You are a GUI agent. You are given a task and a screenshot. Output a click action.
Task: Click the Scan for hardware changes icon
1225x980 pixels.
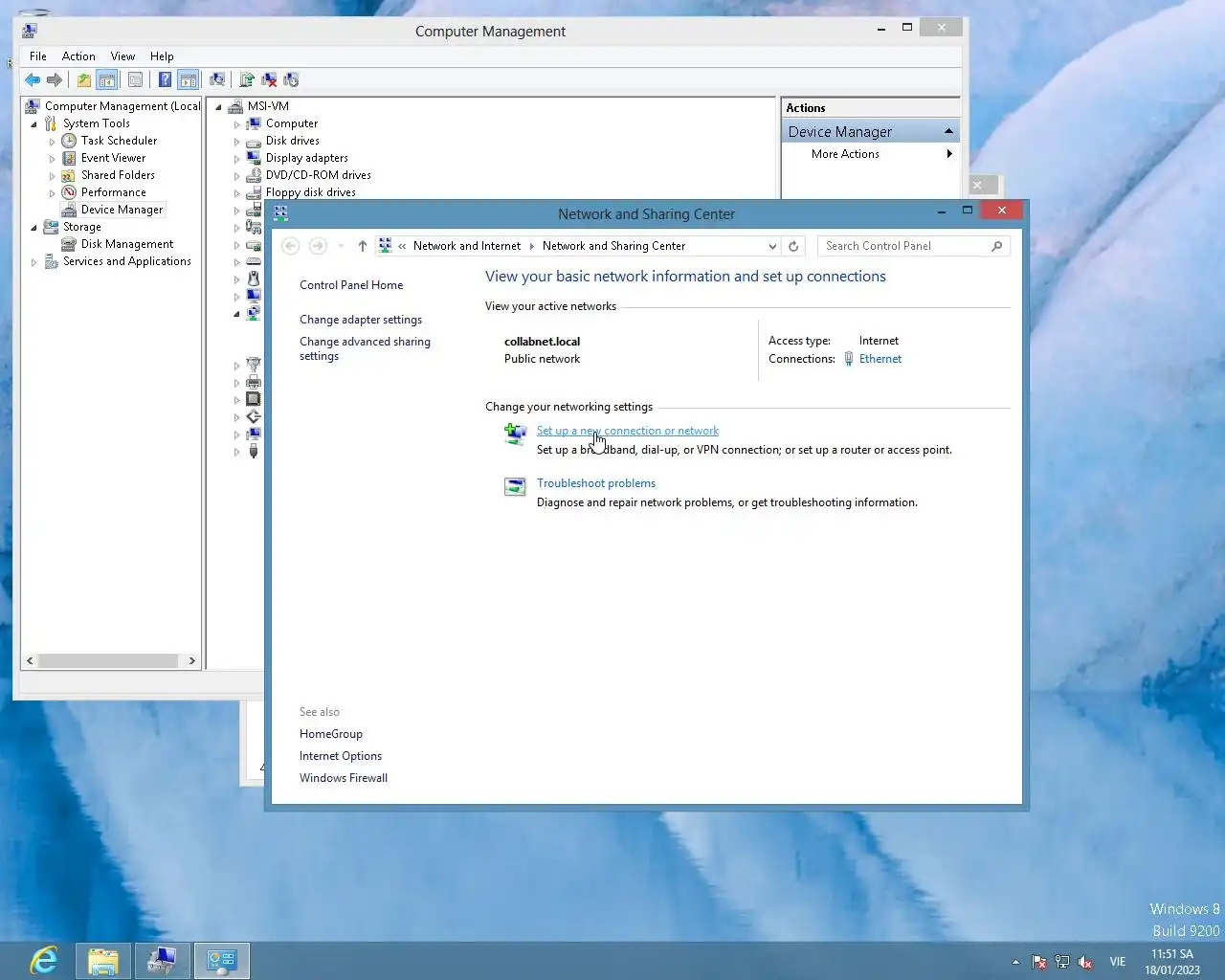click(x=217, y=80)
